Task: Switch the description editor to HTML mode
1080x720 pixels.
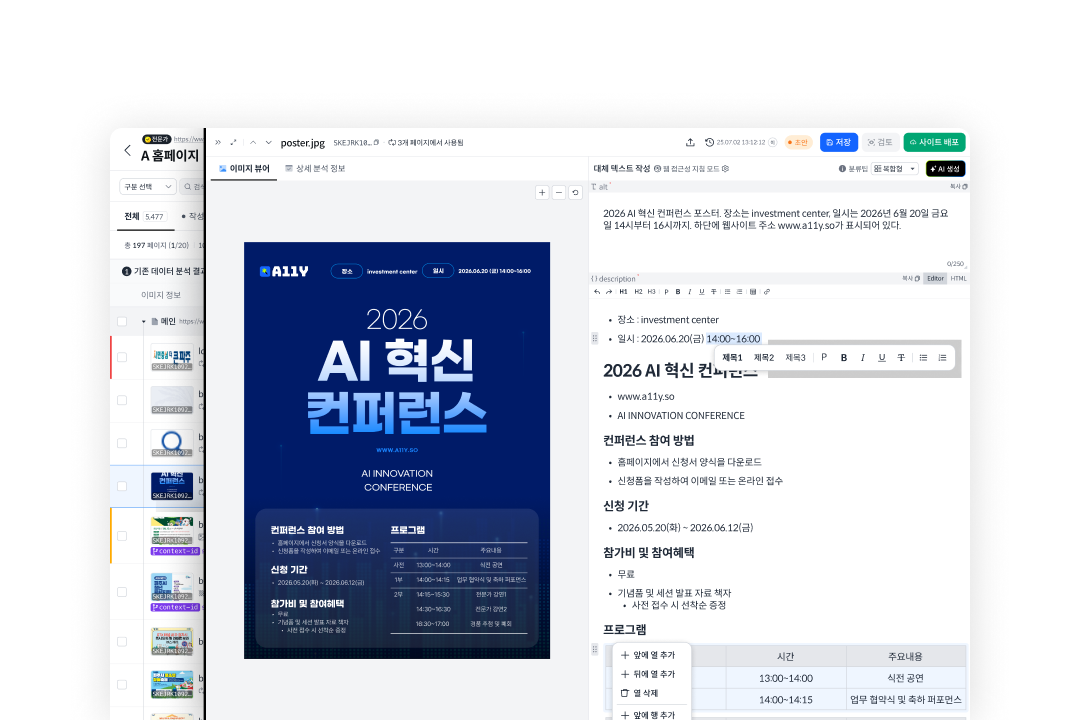Action: coord(958,278)
